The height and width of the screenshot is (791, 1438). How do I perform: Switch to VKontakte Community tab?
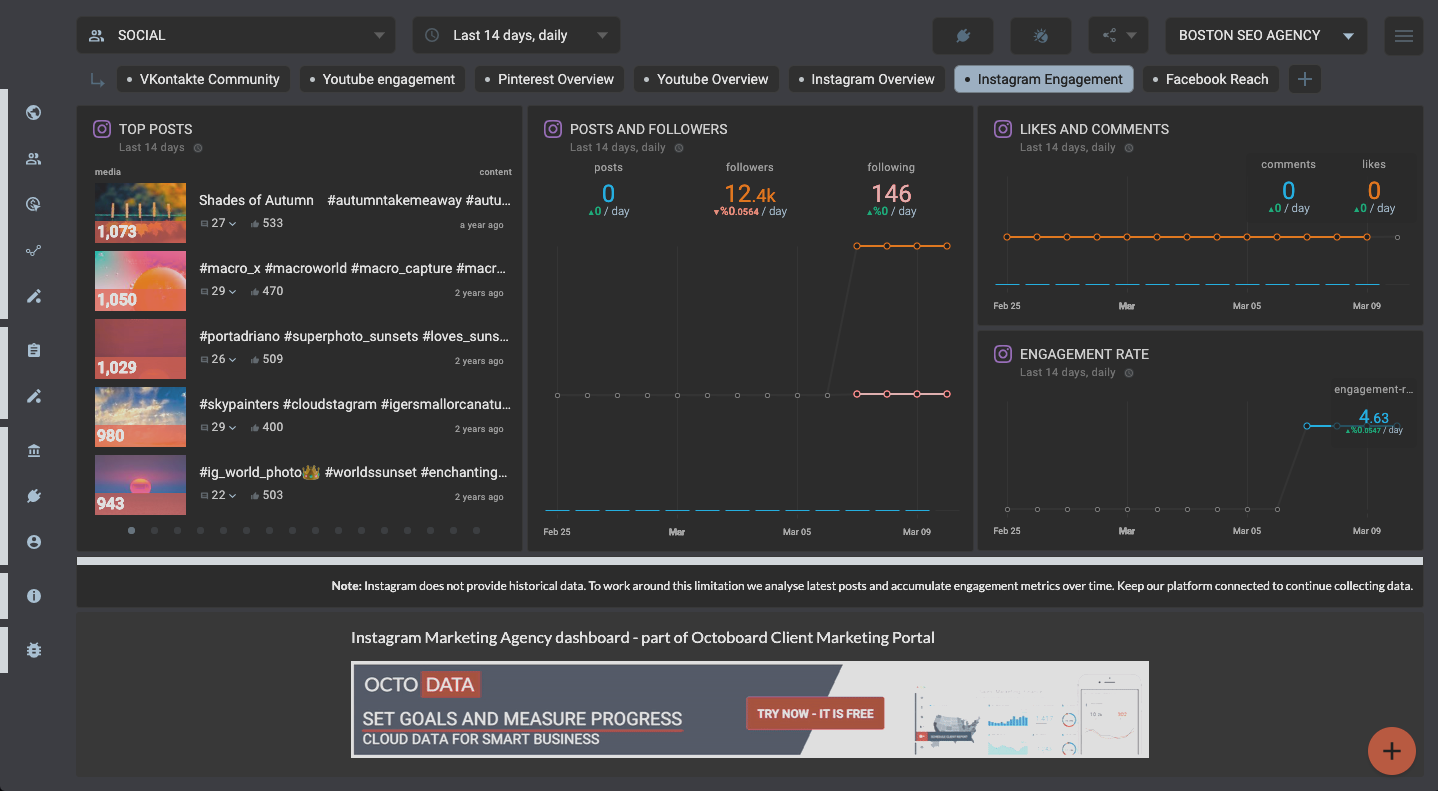tap(204, 79)
